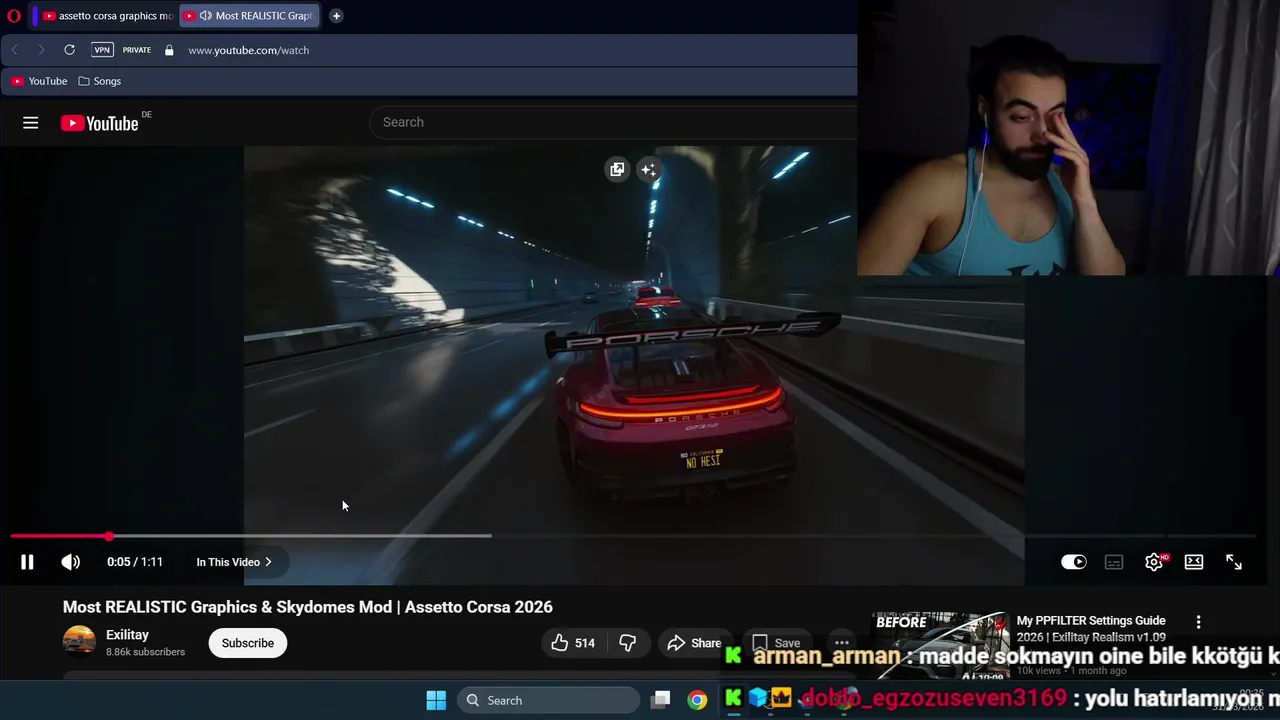Seek using the red progress bar handle
Viewport: 1280px width, 720px height.
(x=108, y=536)
